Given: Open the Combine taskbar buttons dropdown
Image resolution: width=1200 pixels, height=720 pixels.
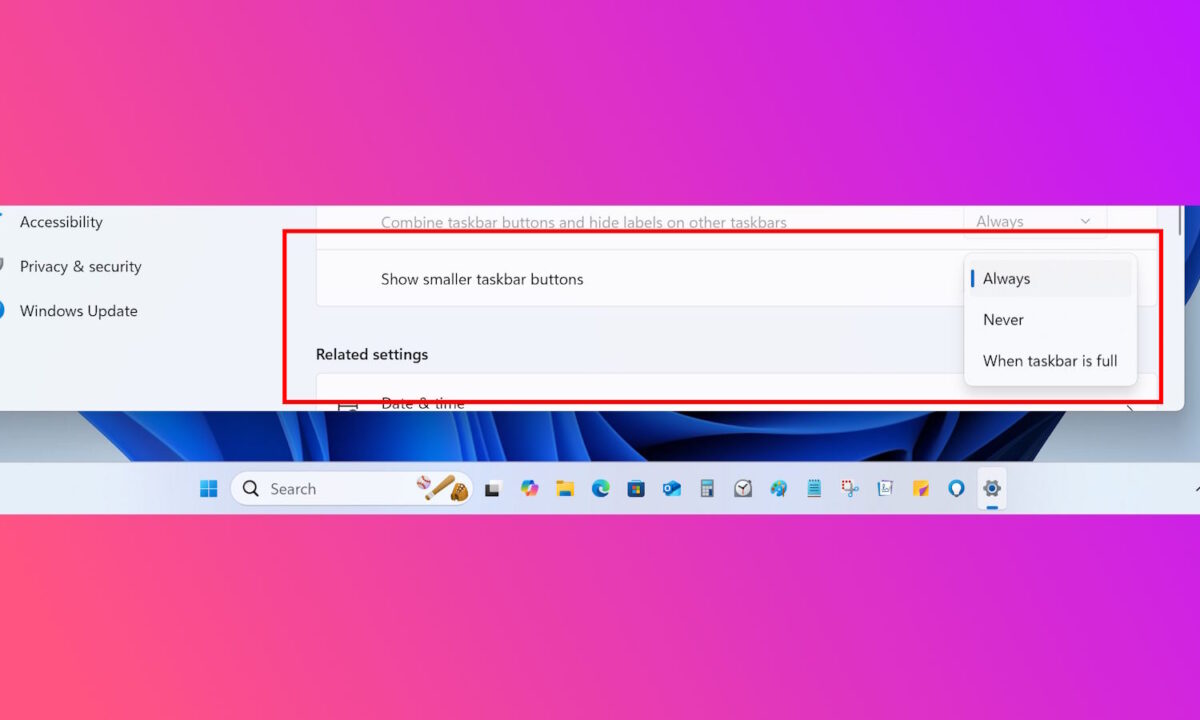Looking at the screenshot, I should coord(1032,221).
